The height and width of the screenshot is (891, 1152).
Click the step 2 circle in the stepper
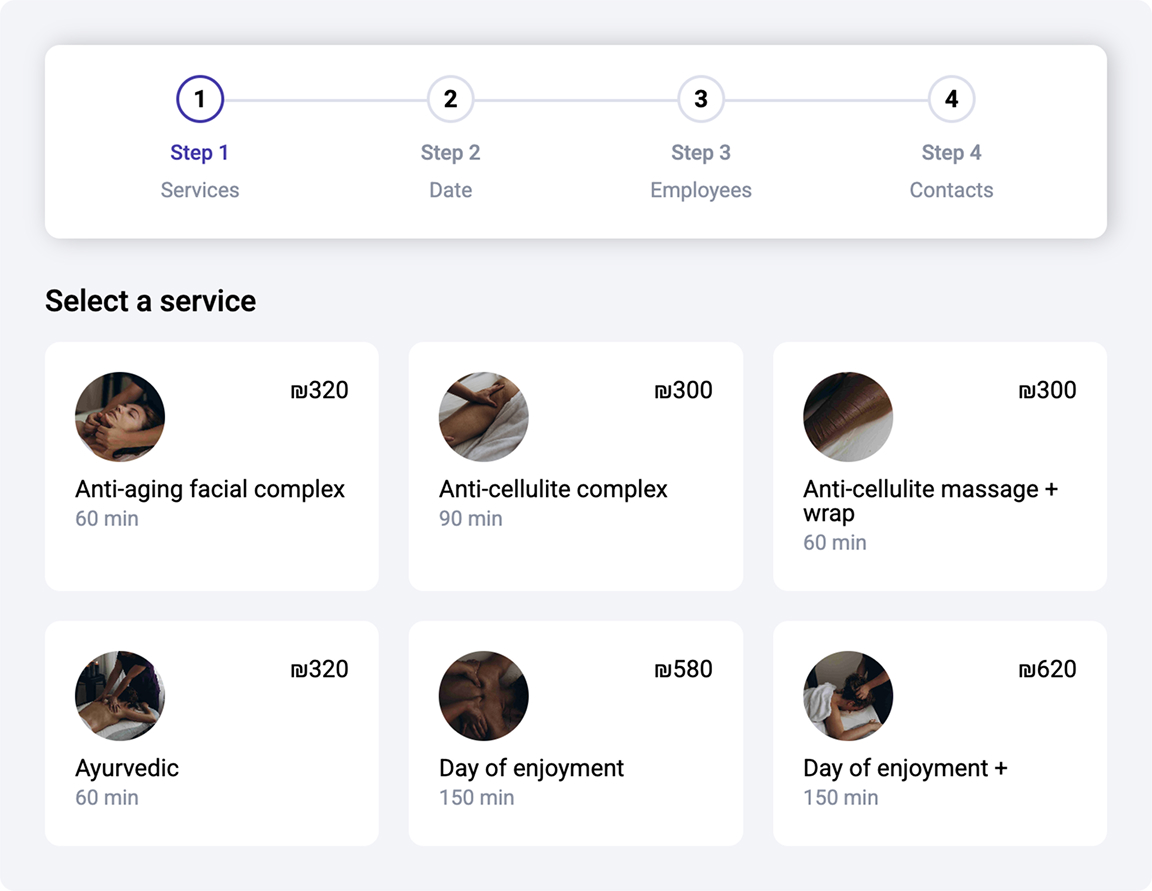450,99
